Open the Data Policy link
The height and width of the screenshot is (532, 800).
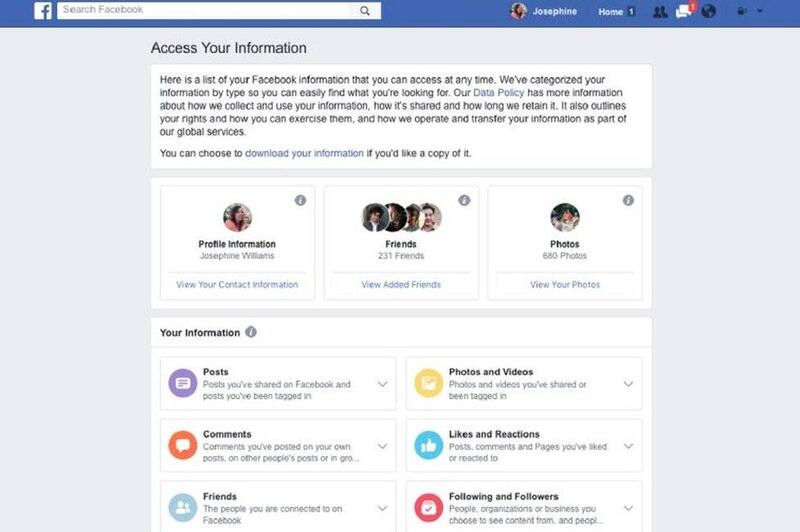498,93
